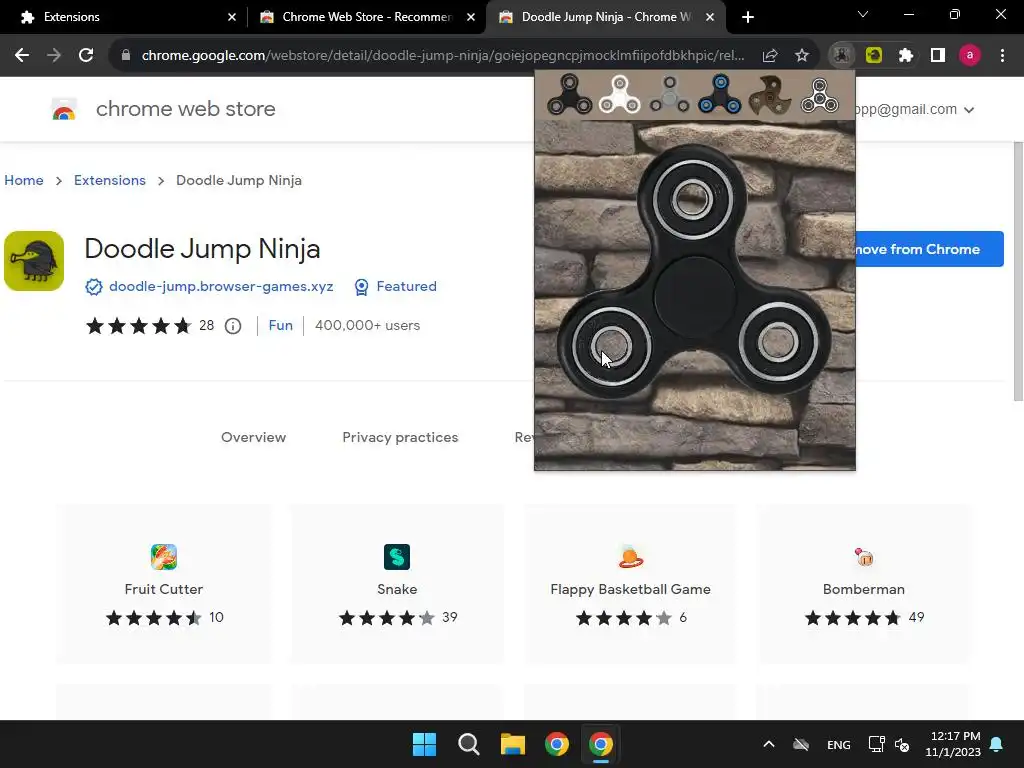This screenshot has width=1024, height=768.
Task: Open the Fun category link
Action: coord(281,325)
